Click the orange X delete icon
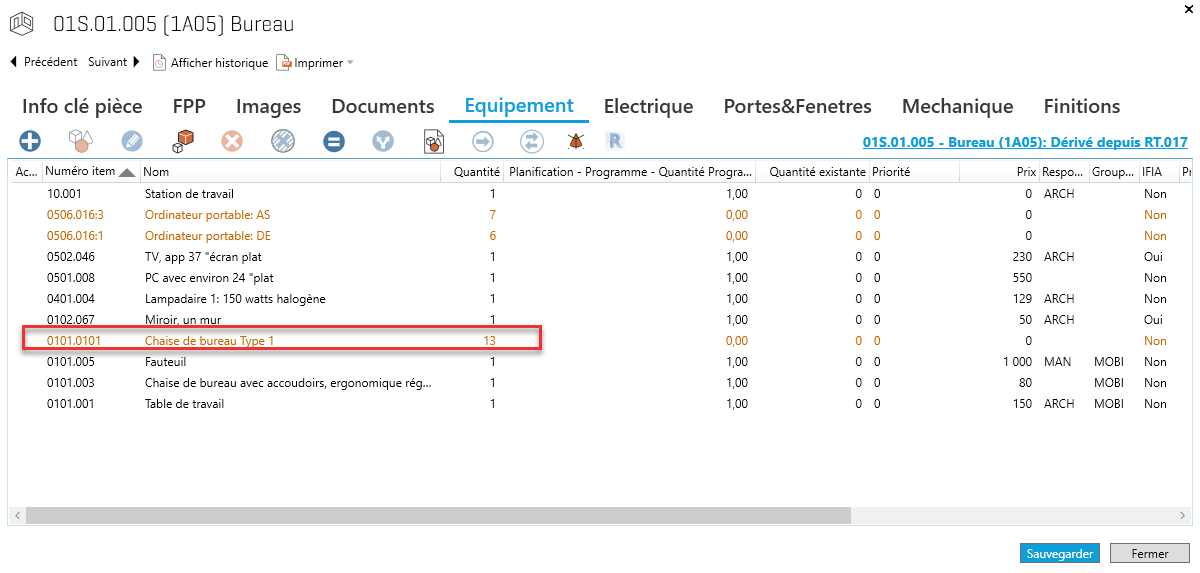1200x573 pixels. point(232,141)
